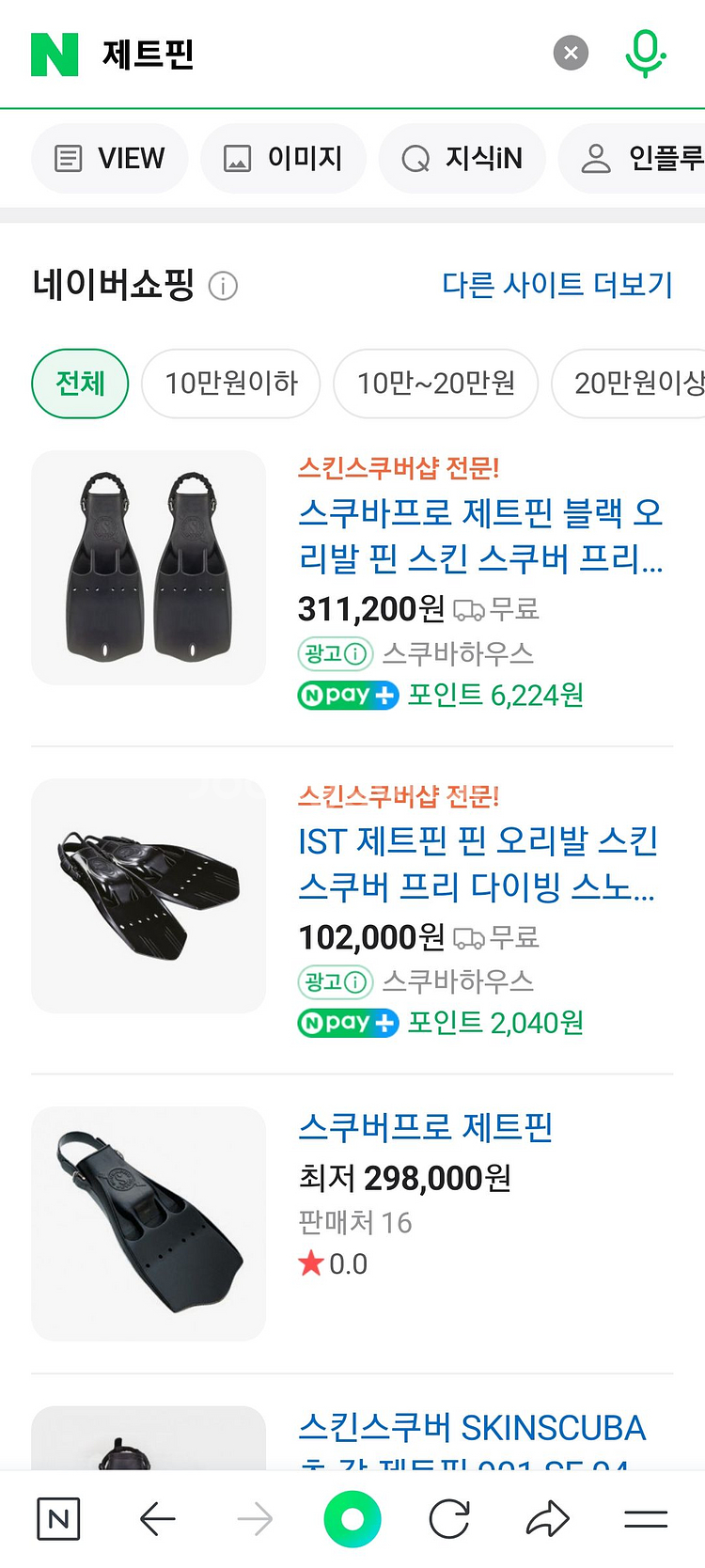705x1568 pixels.
Task: Filter by 10만원이하 price chip
Action: point(231,384)
